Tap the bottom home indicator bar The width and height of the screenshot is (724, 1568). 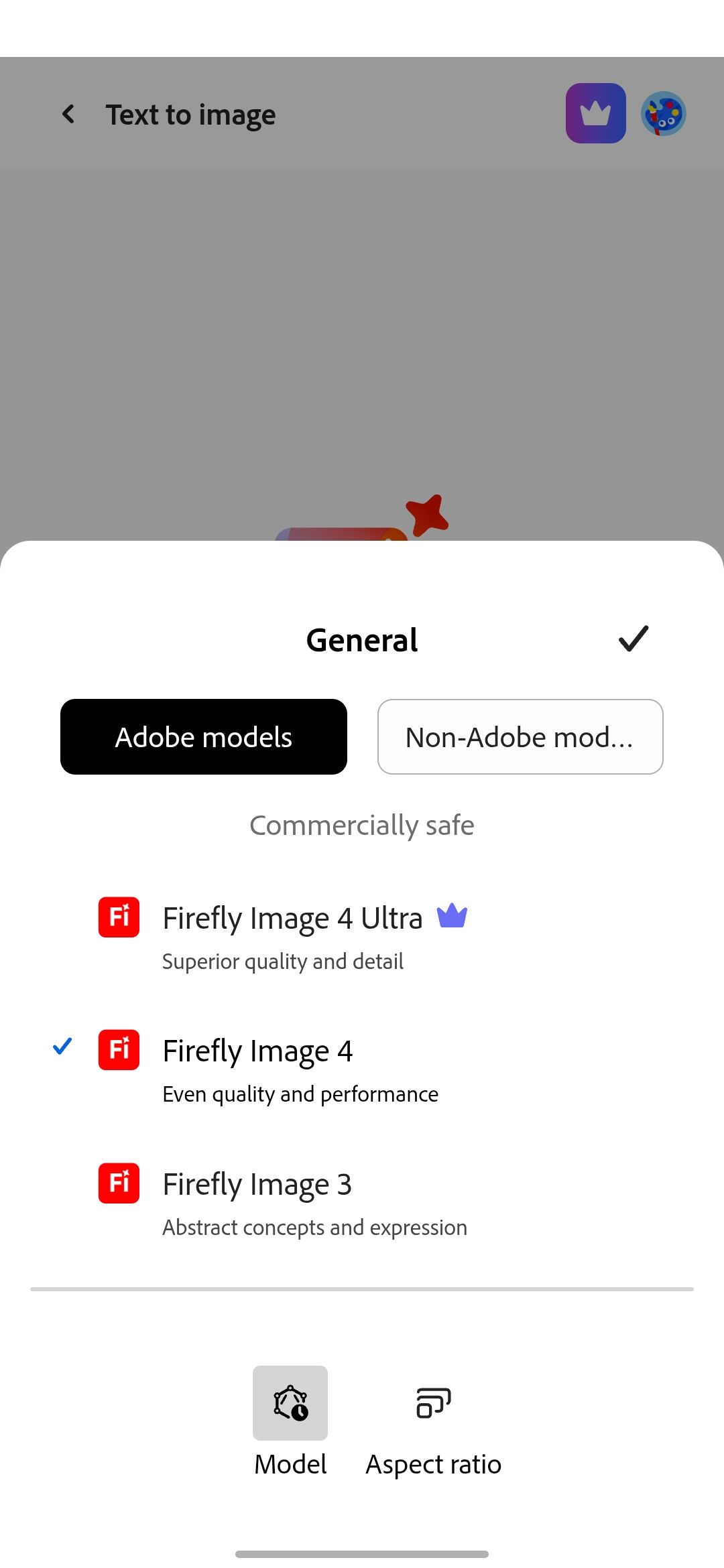pos(362,1553)
